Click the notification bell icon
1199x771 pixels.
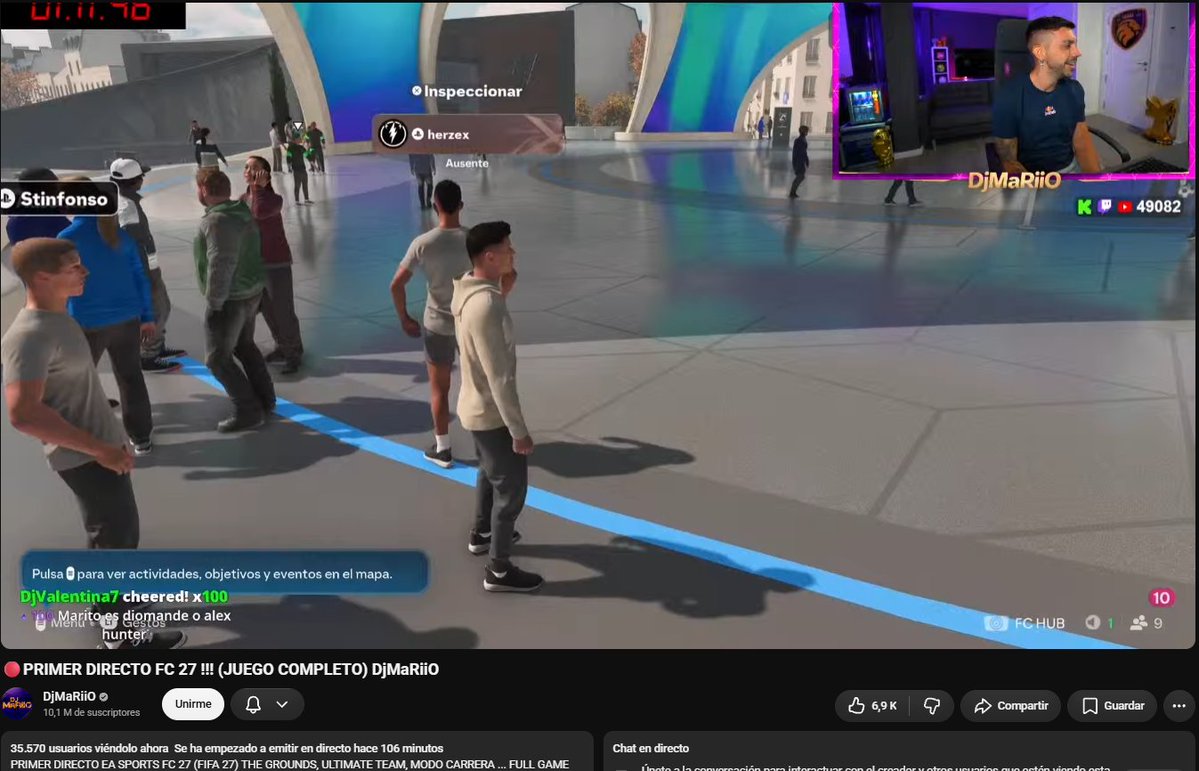pyautogui.click(x=253, y=704)
